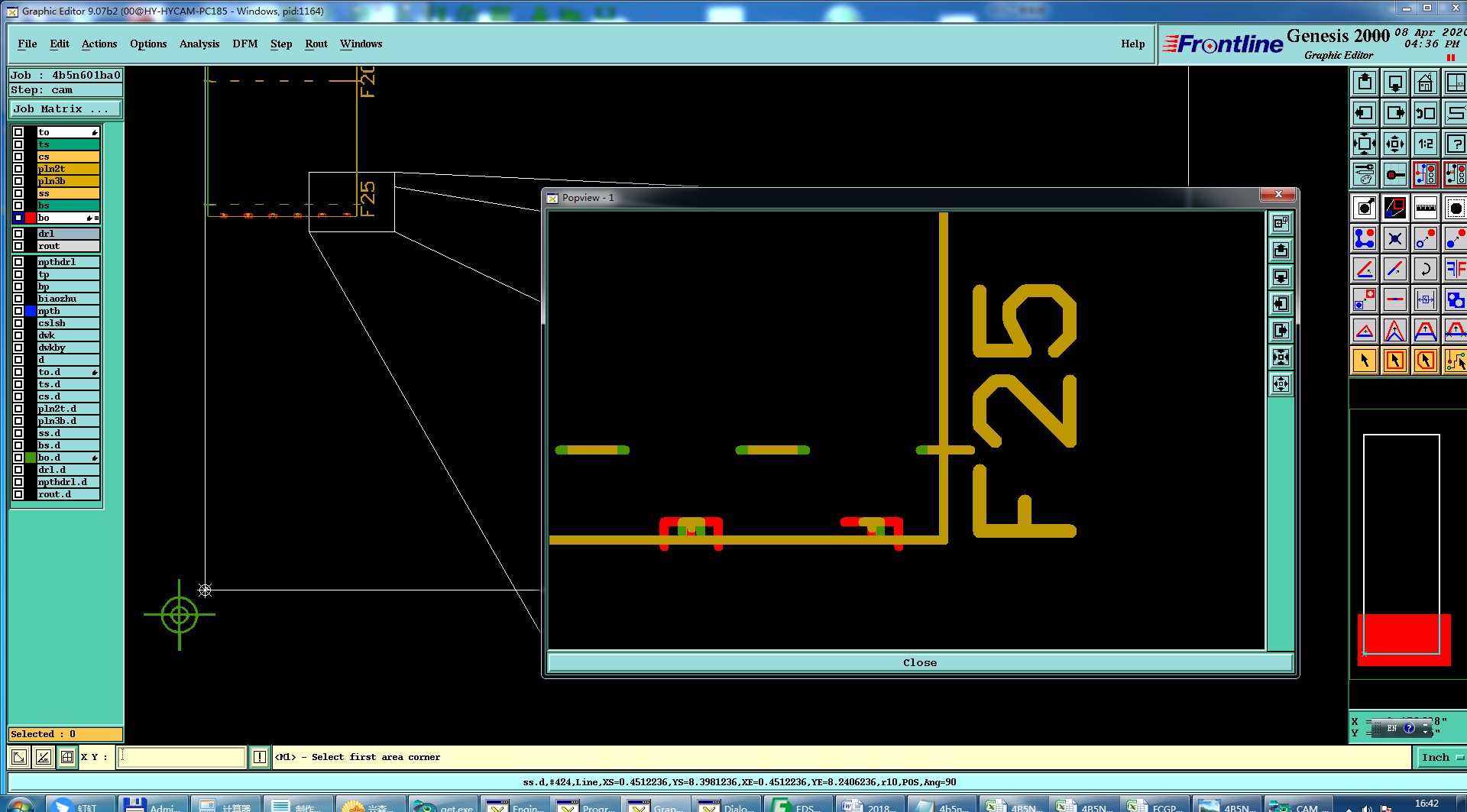Choose the plain arrow select tool
This screenshot has width=1467, height=812.
(x=1365, y=361)
